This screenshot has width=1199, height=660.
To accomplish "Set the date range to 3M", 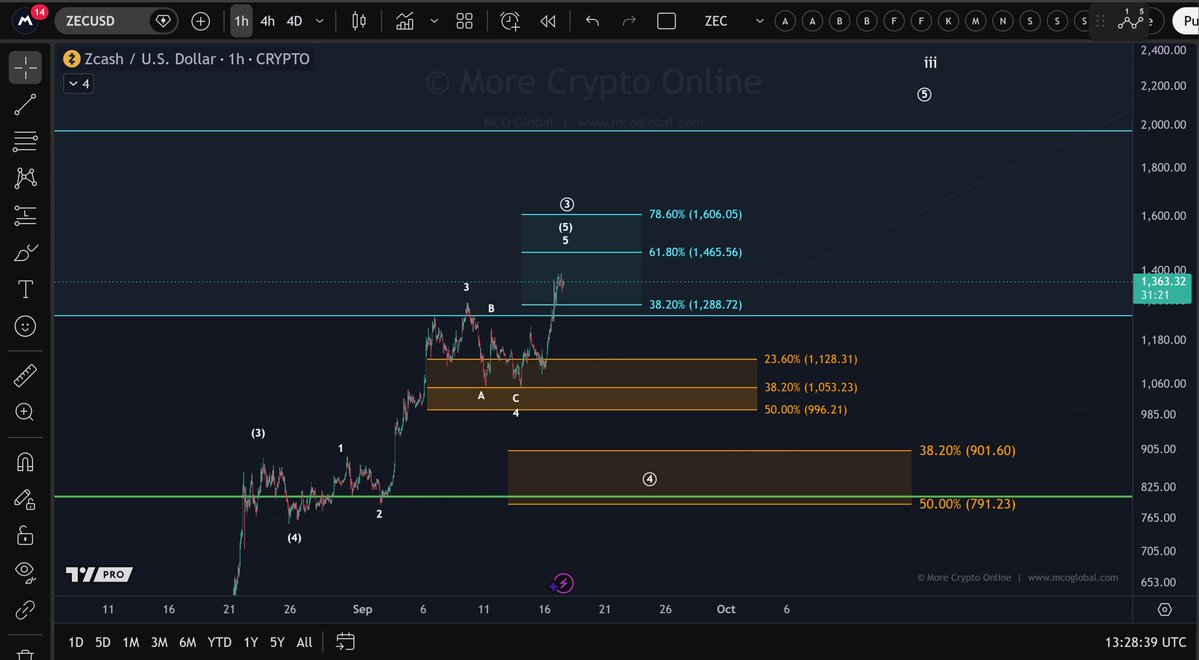I will coord(159,642).
